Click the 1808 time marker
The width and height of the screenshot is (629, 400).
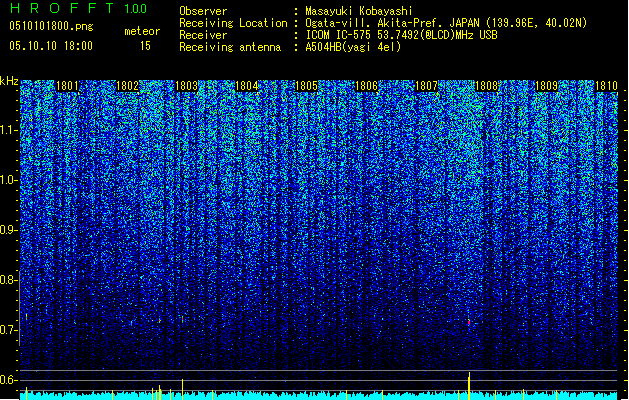point(486,86)
